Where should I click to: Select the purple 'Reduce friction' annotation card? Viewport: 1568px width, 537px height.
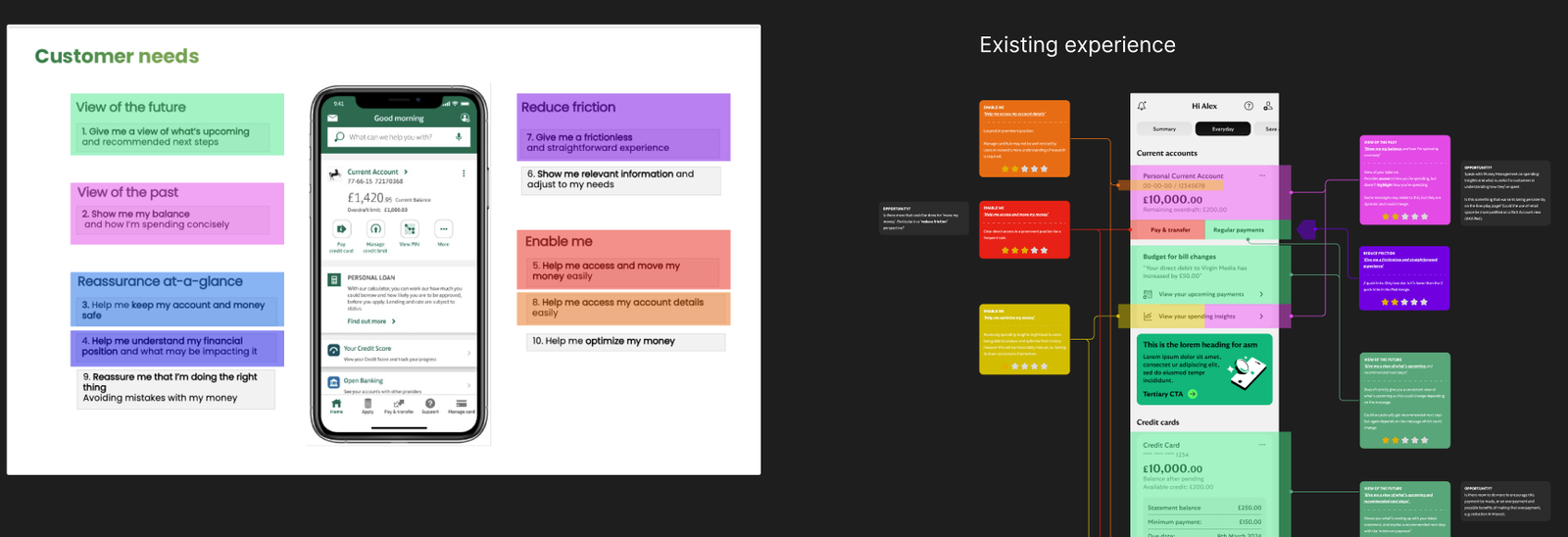[x=1404, y=278]
